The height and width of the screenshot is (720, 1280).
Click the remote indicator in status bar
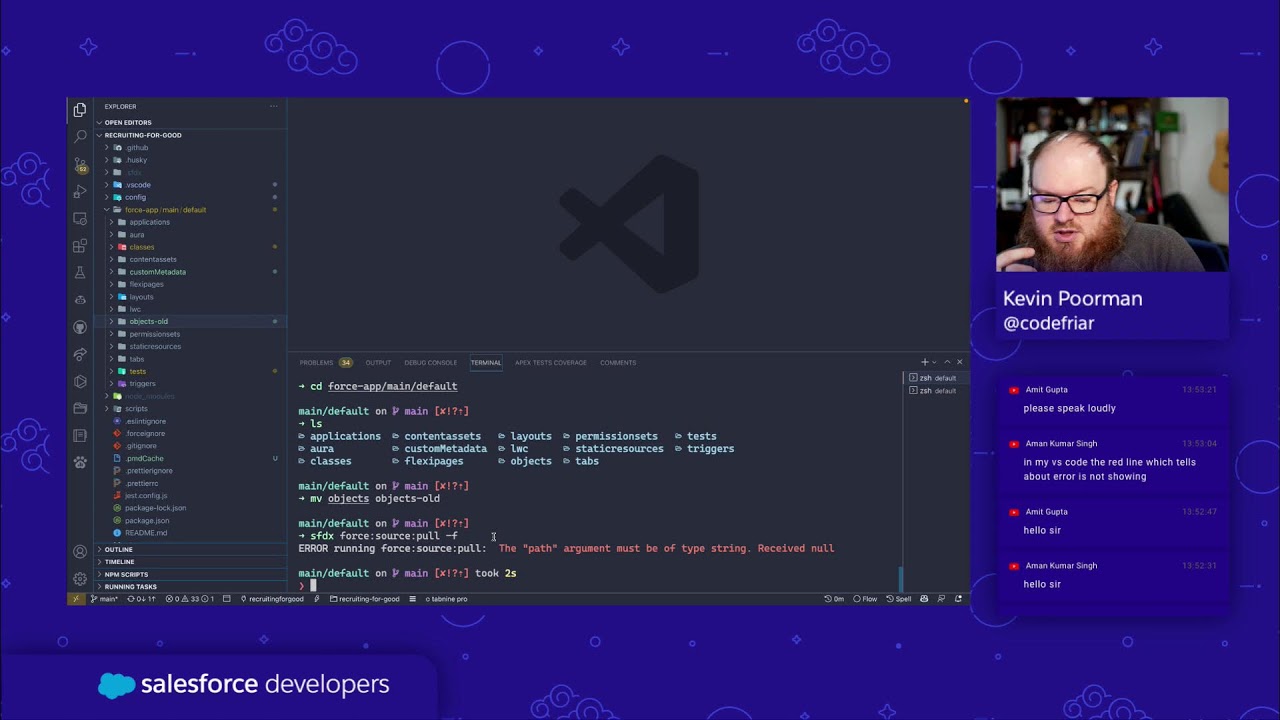pos(76,599)
